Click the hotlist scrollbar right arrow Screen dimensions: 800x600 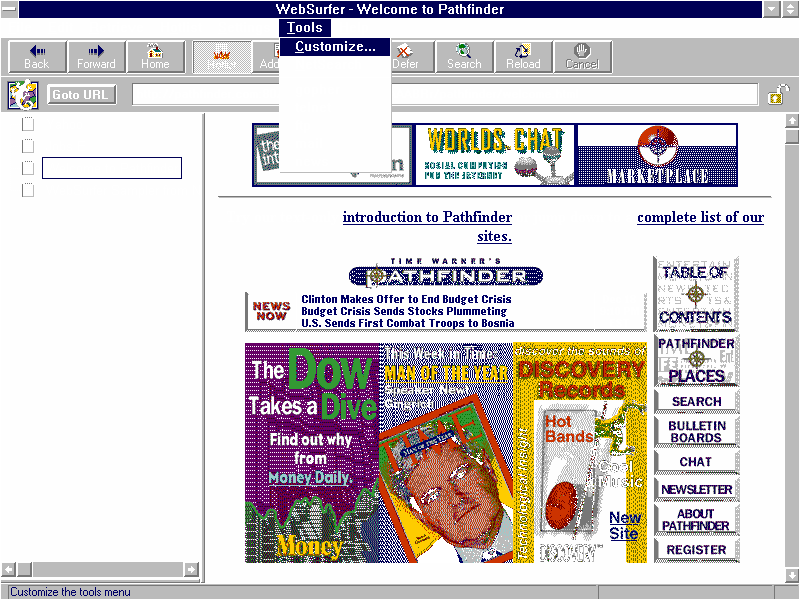coord(191,569)
